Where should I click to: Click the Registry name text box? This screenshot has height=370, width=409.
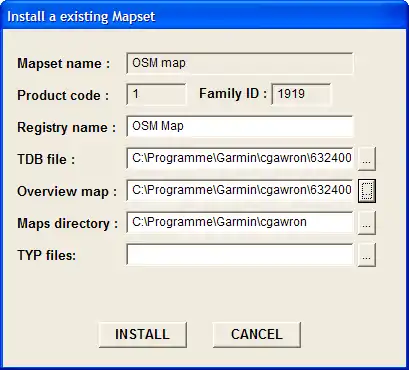(x=240, y=126)
